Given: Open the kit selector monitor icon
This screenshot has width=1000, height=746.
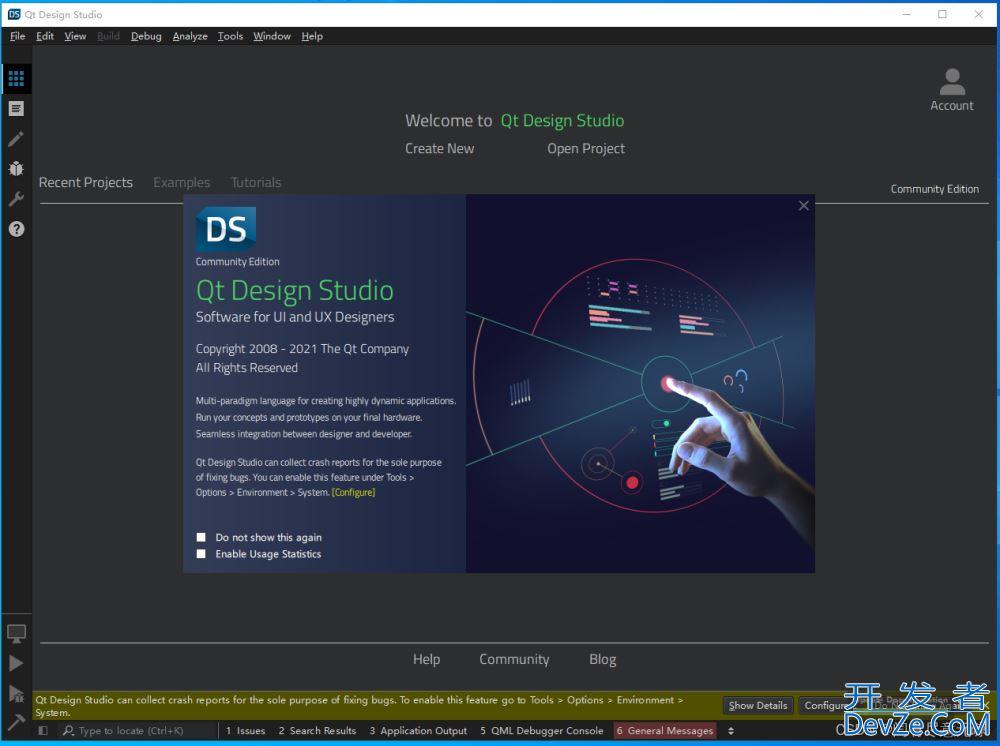Looking at the screenshot, I should [x=16, y=633].
